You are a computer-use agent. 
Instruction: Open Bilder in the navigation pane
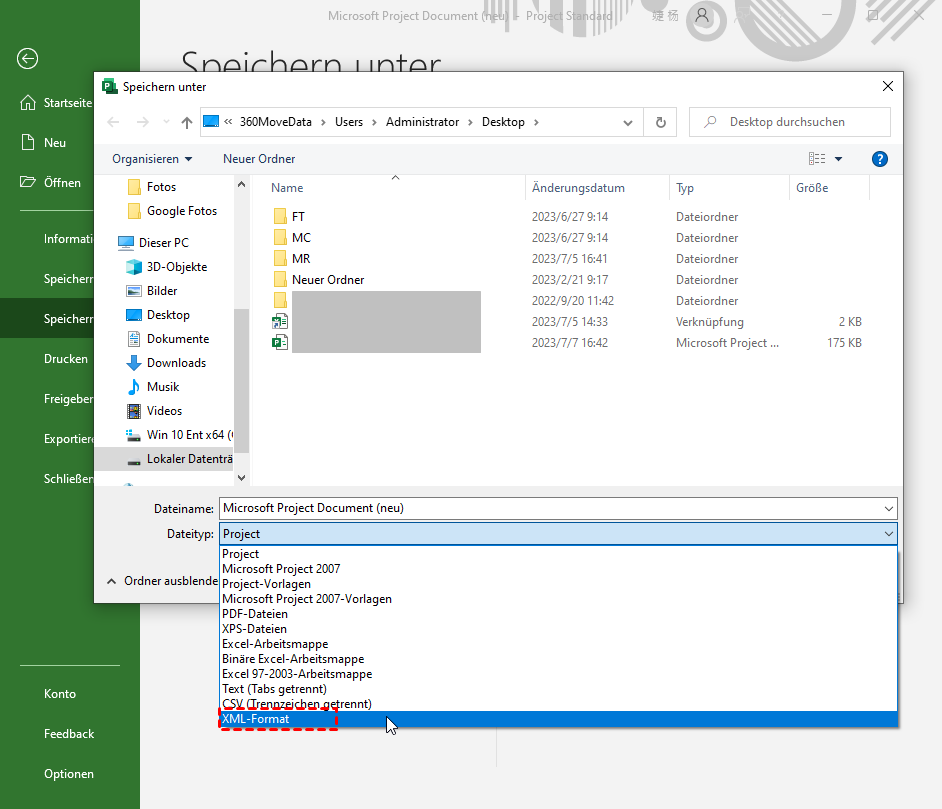151,291
